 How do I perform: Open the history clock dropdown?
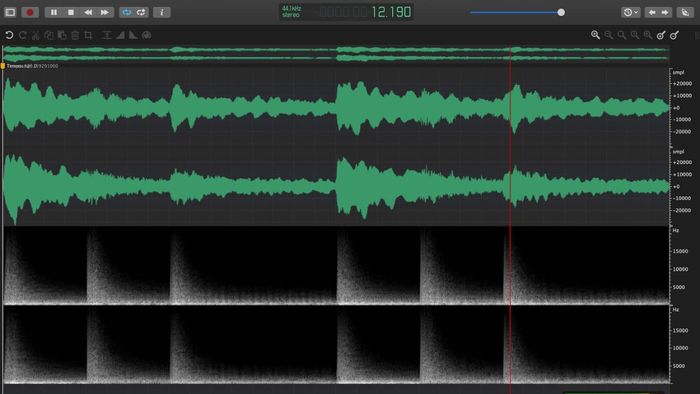[630, 12]
